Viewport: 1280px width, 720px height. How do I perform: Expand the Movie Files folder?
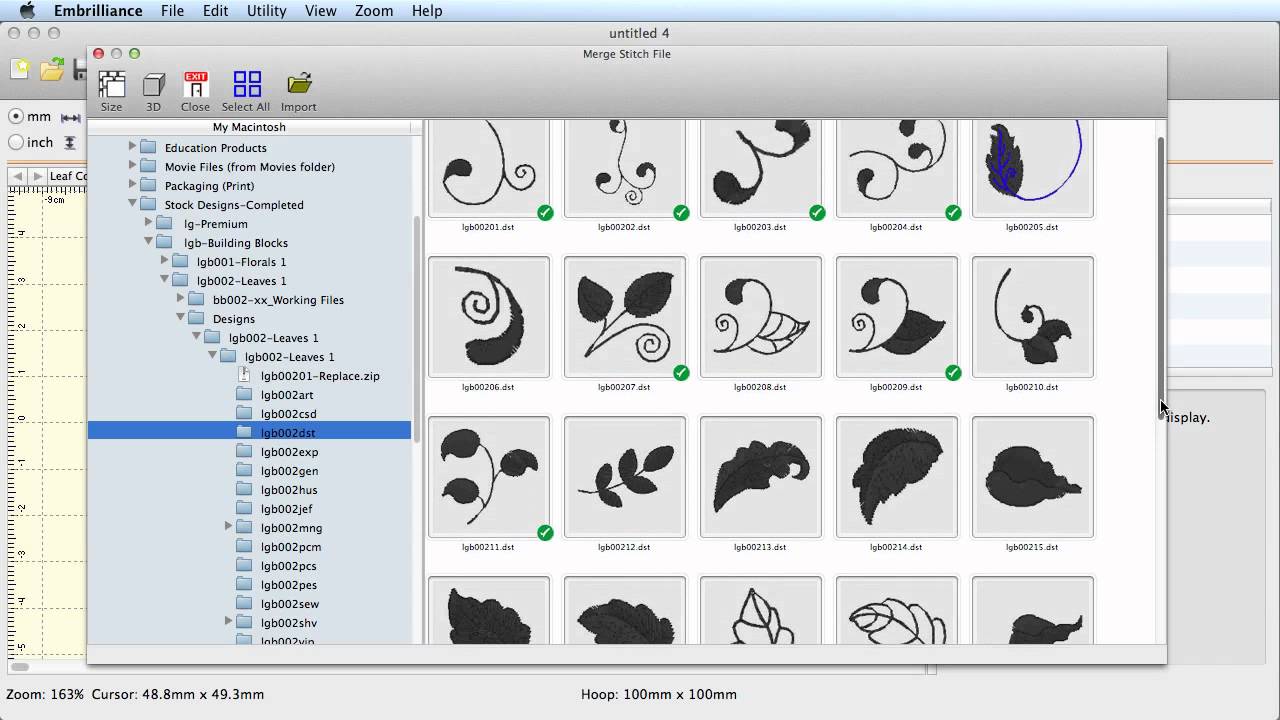(x=132, y=166)
